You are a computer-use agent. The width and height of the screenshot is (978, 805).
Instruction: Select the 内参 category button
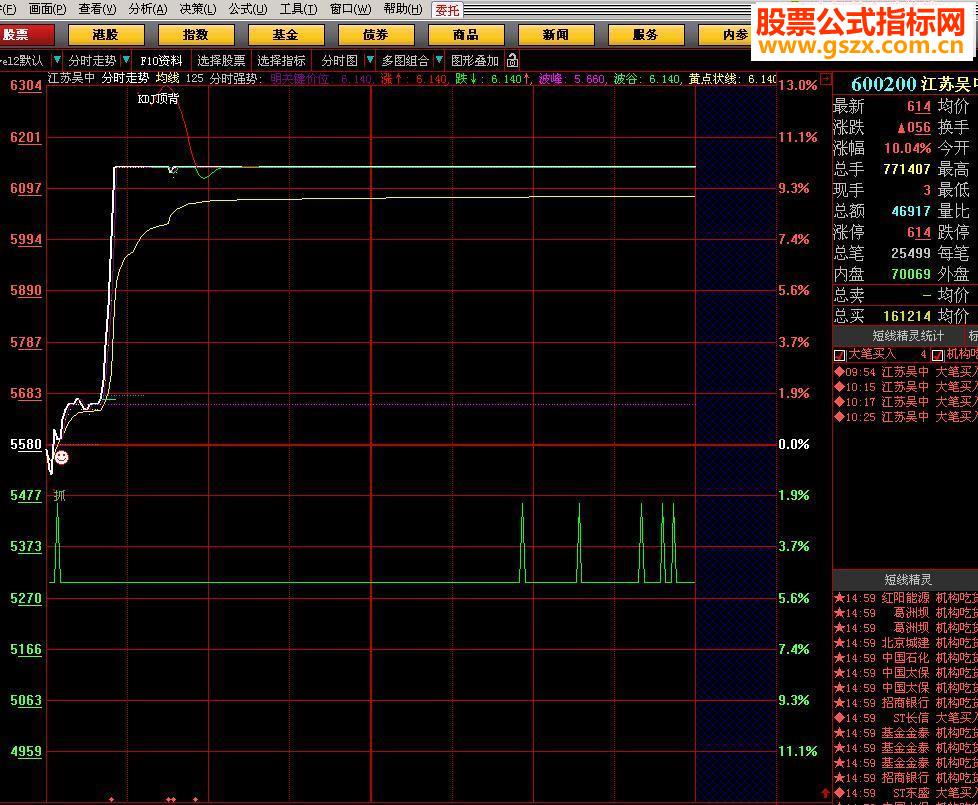pyautogui.click(x=725, y=34)
